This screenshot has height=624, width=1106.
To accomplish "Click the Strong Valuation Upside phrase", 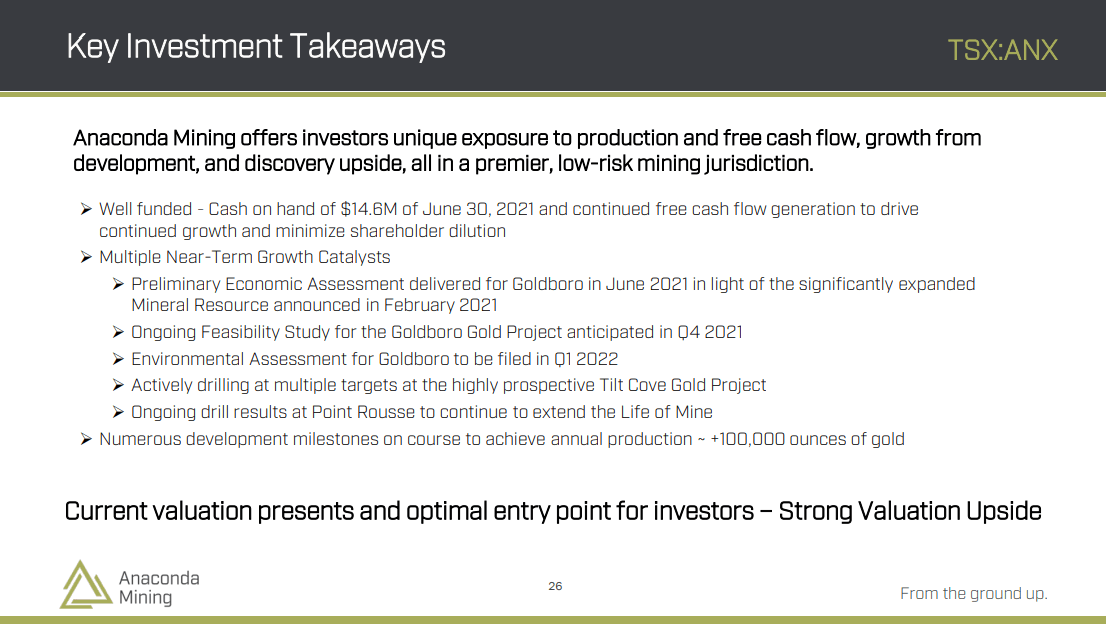I will 910,511.
